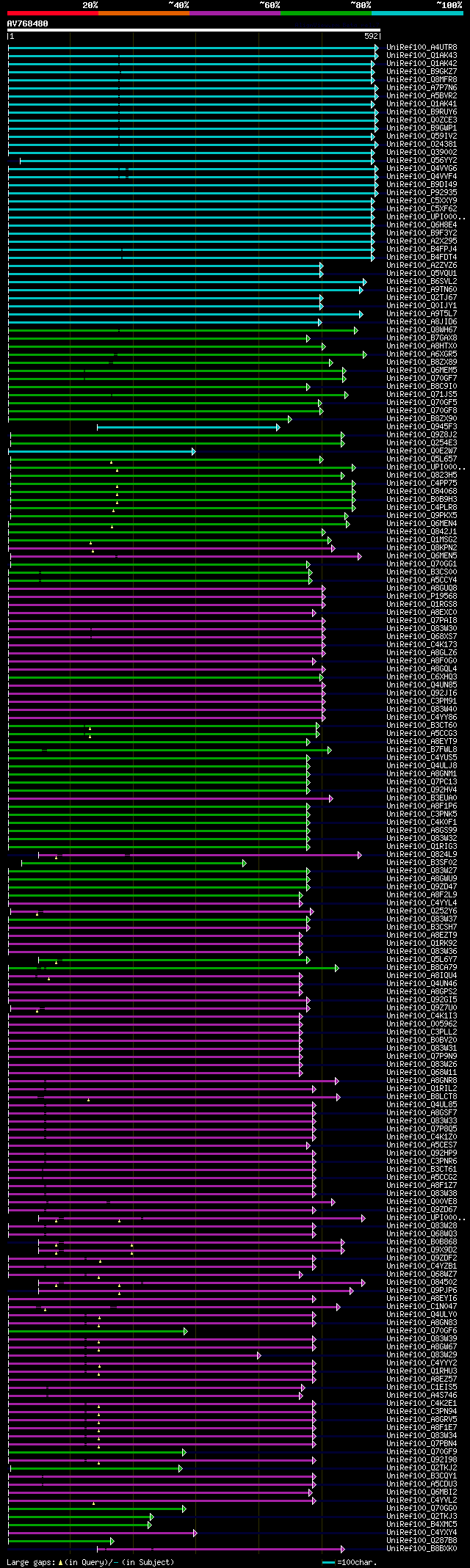Screen dimensions: 470x1568
Task: Select label UniRef100_Q5VQU1
Action: click(422, 274)
